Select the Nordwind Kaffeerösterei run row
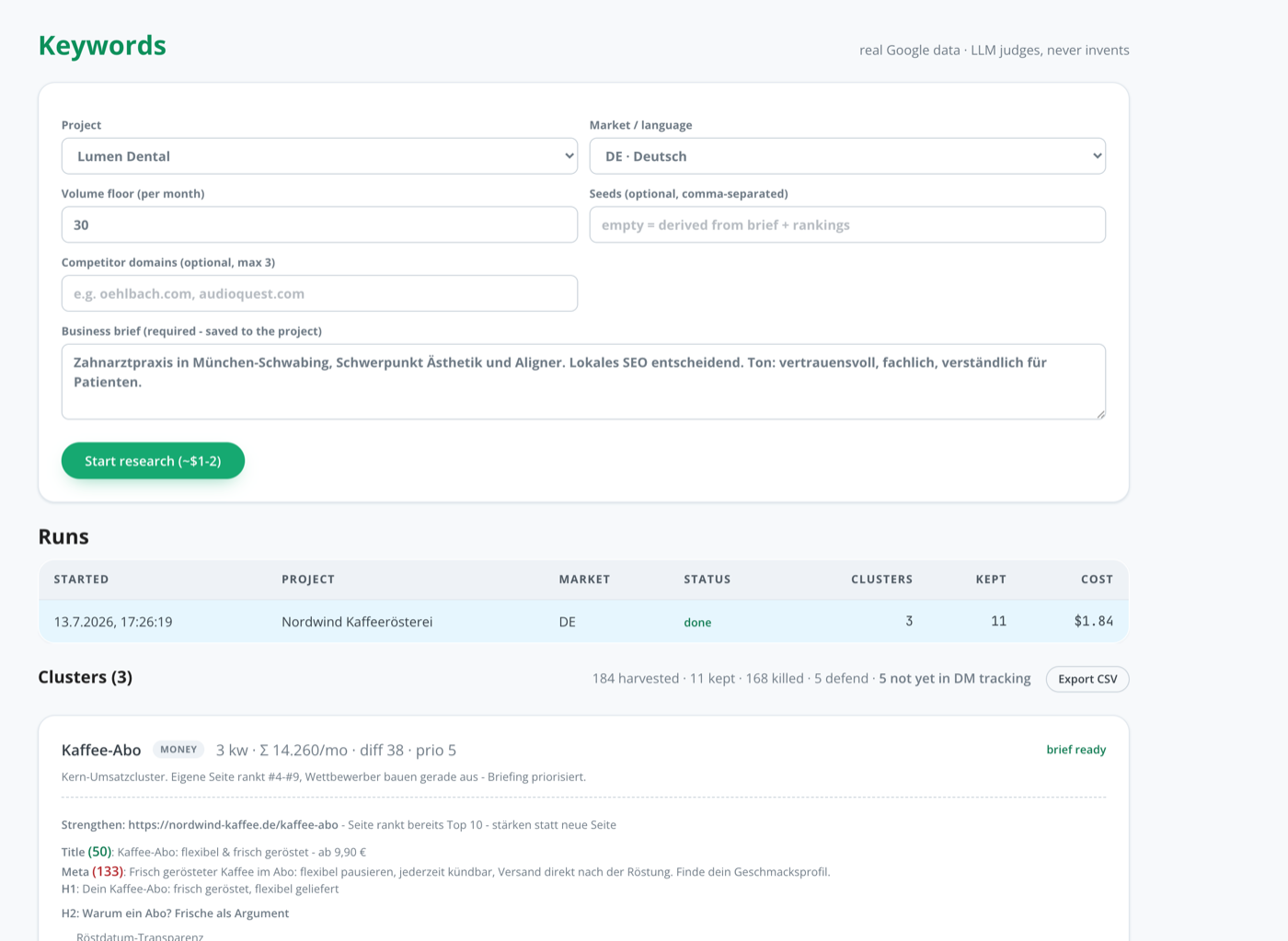Screen dimensions: 1288x941 (x=583, y=621)
